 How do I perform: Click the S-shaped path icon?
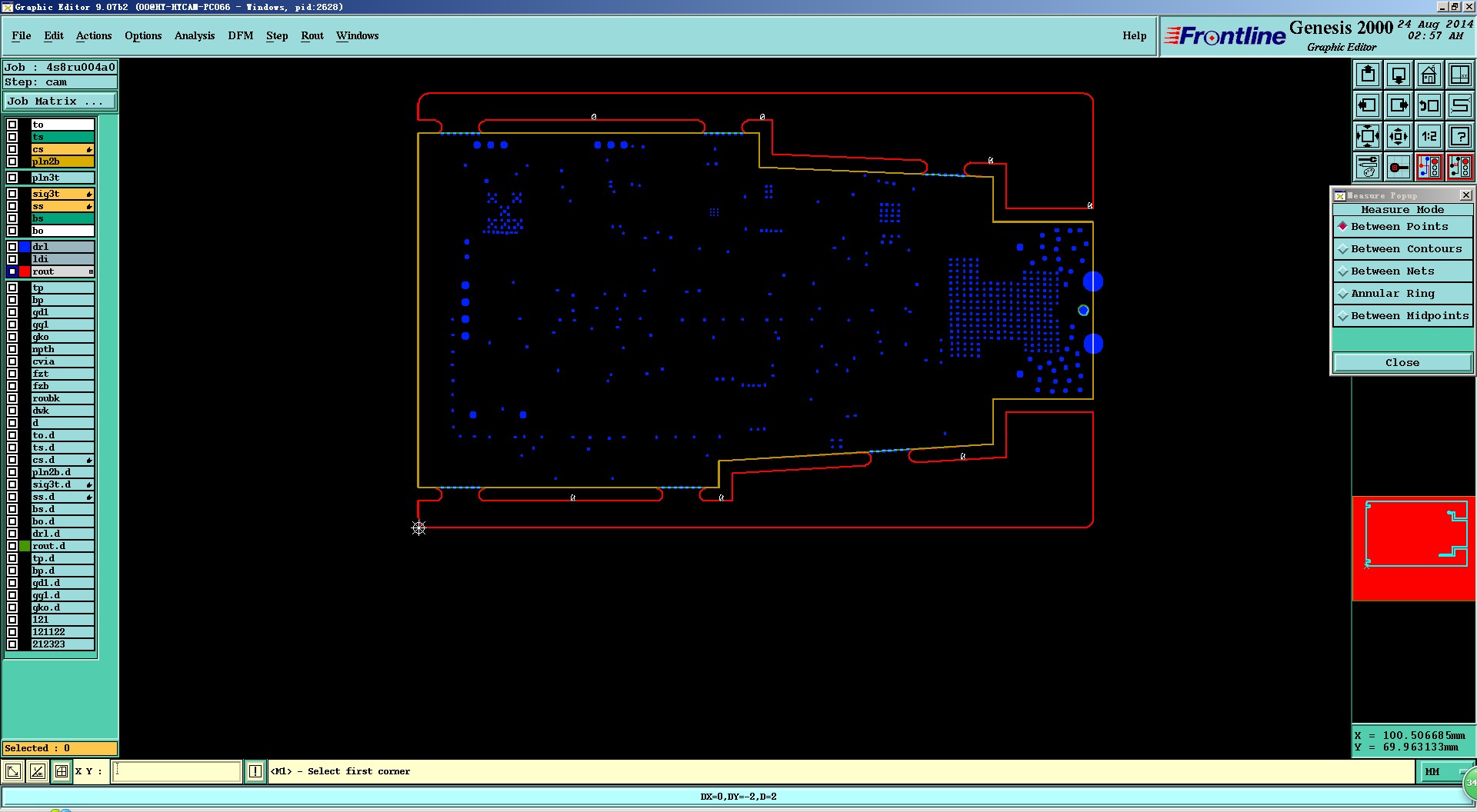[1460, 105]
